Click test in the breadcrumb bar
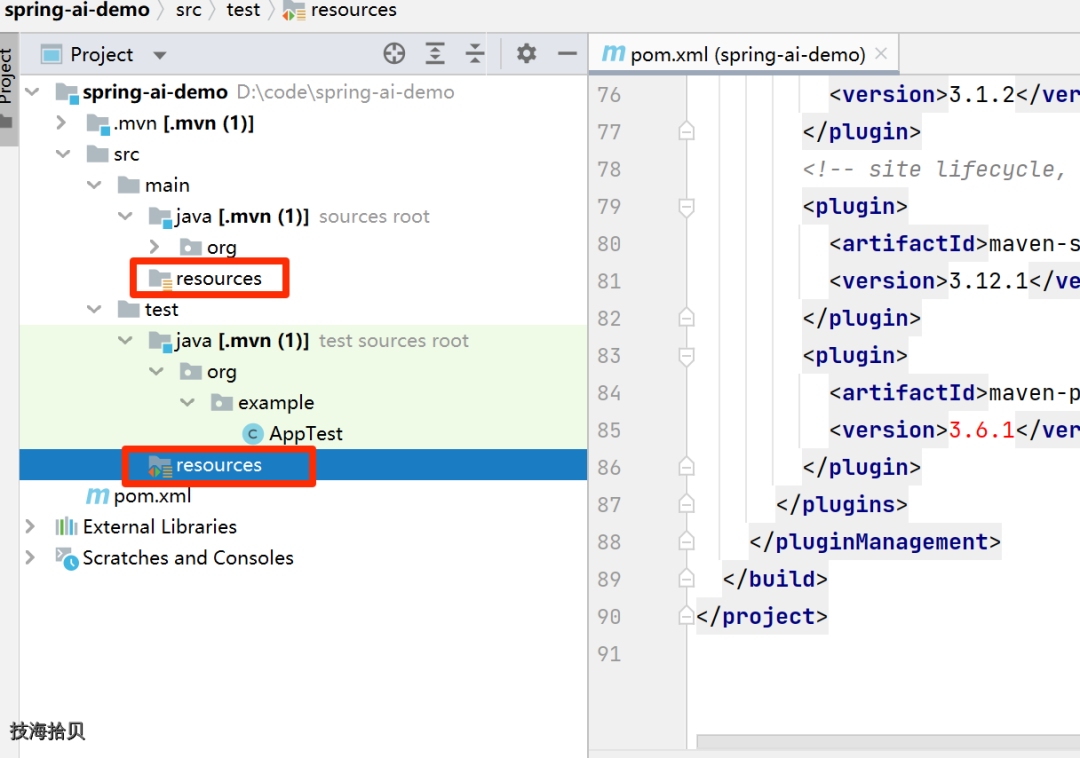 [x=243, y=10]
